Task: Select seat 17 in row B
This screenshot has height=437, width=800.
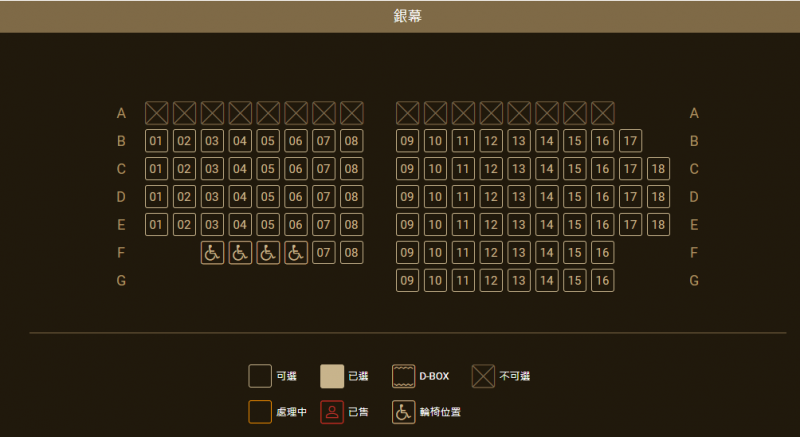Action: click(x=630, y=141)
